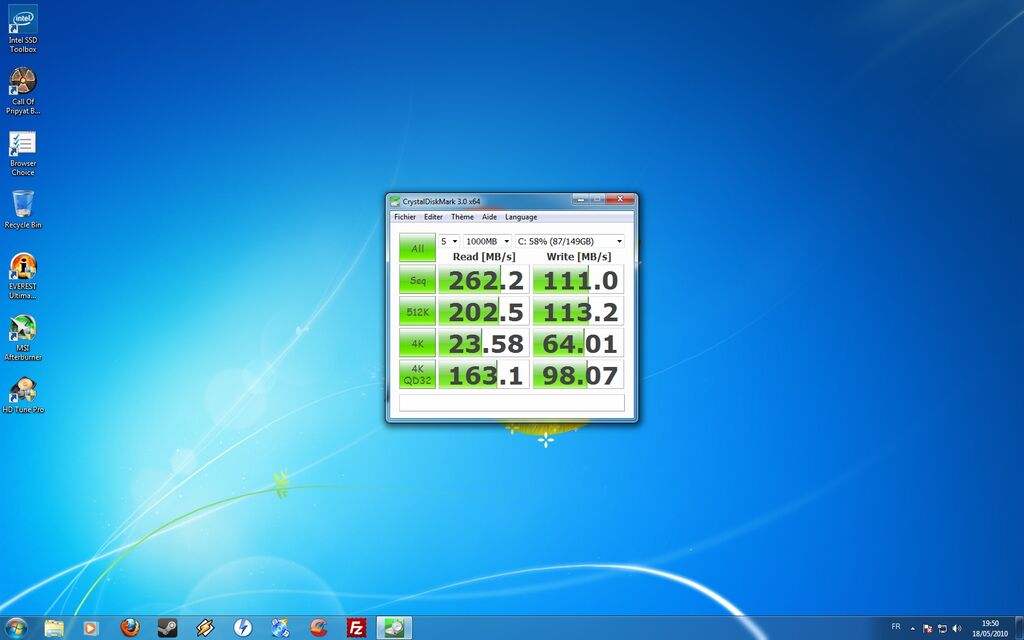Open the Windows Start menu orb

click(x=16, y=628)
